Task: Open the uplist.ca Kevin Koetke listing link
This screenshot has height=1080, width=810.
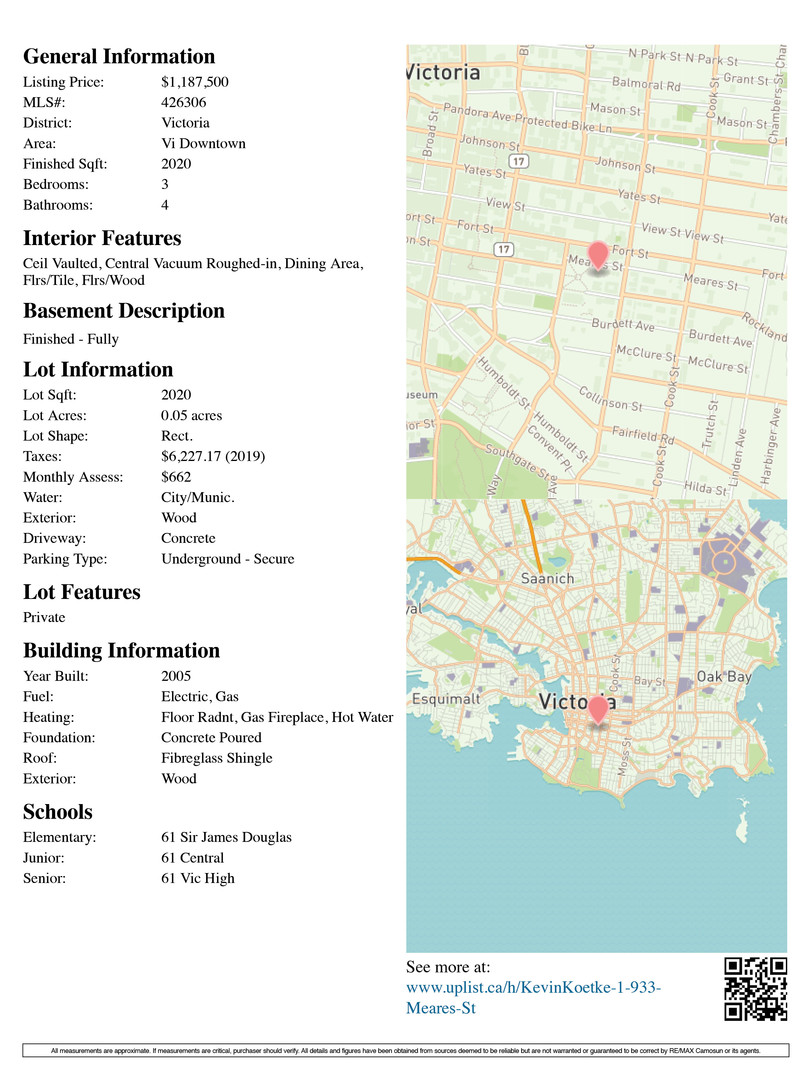Action: coord(533,997)
